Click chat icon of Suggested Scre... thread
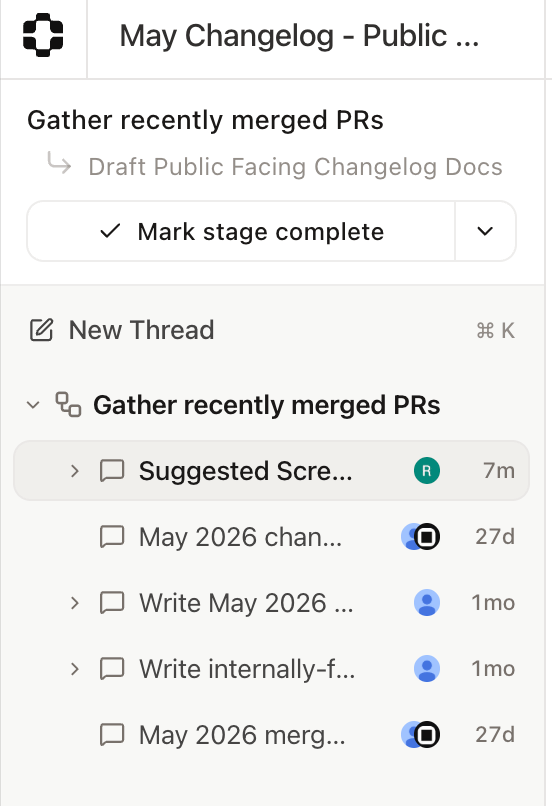The width and height of the screenshot is (552, 806). (112, 471)
